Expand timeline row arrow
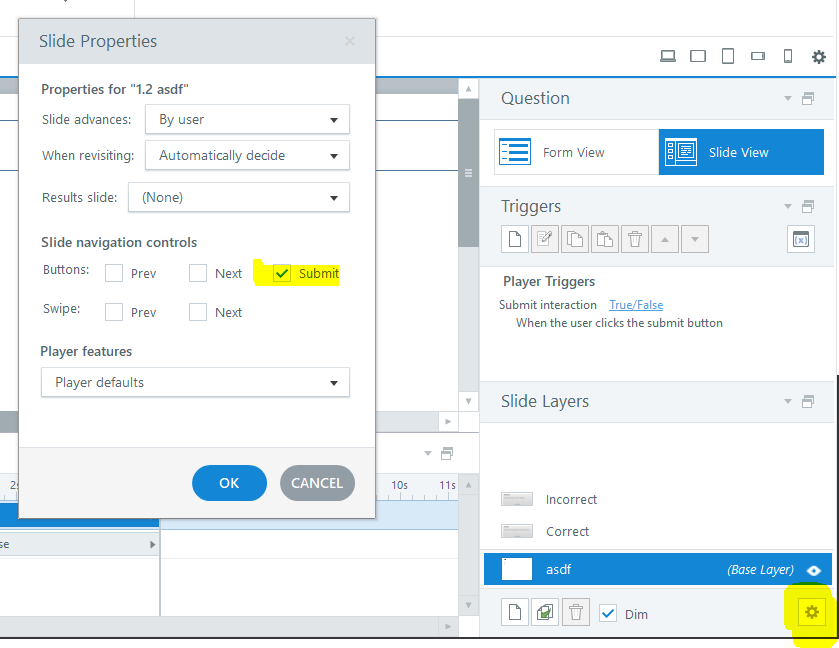The image size is (839, 648). (x=152, y=545)
